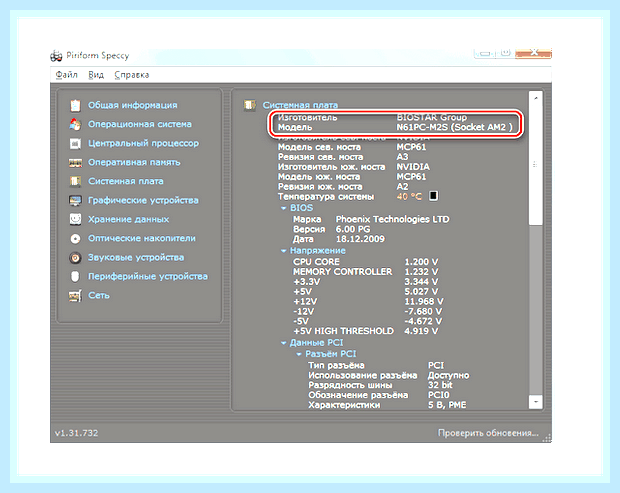This screenshot has height=493, width=620.
Task: Click the Изготовитель юж. моста NVIDIA value
Action: pyautogui.click(x=413, y=167)
